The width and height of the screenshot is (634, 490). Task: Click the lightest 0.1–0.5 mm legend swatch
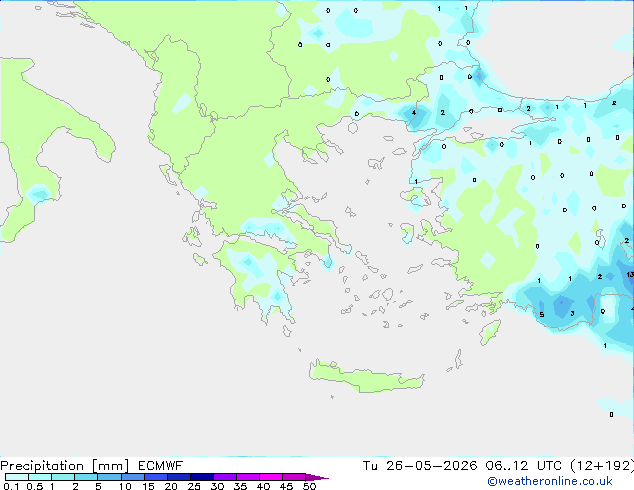(17, 477)
